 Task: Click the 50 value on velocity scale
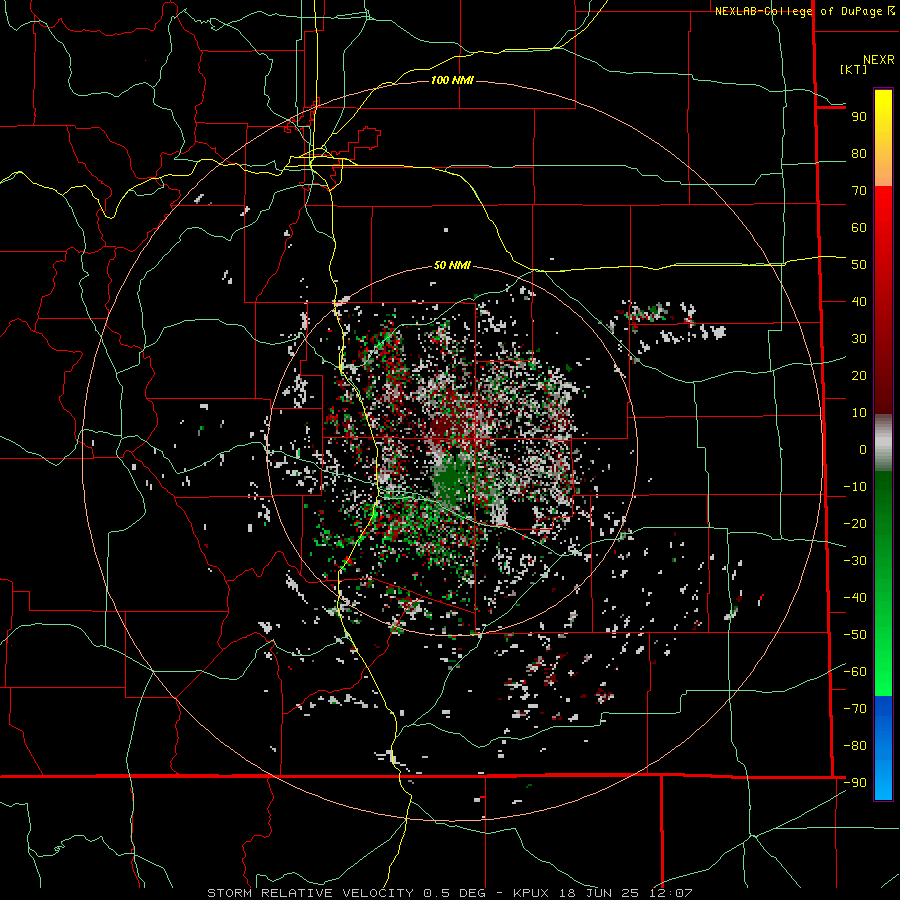[x=859, y=265]
